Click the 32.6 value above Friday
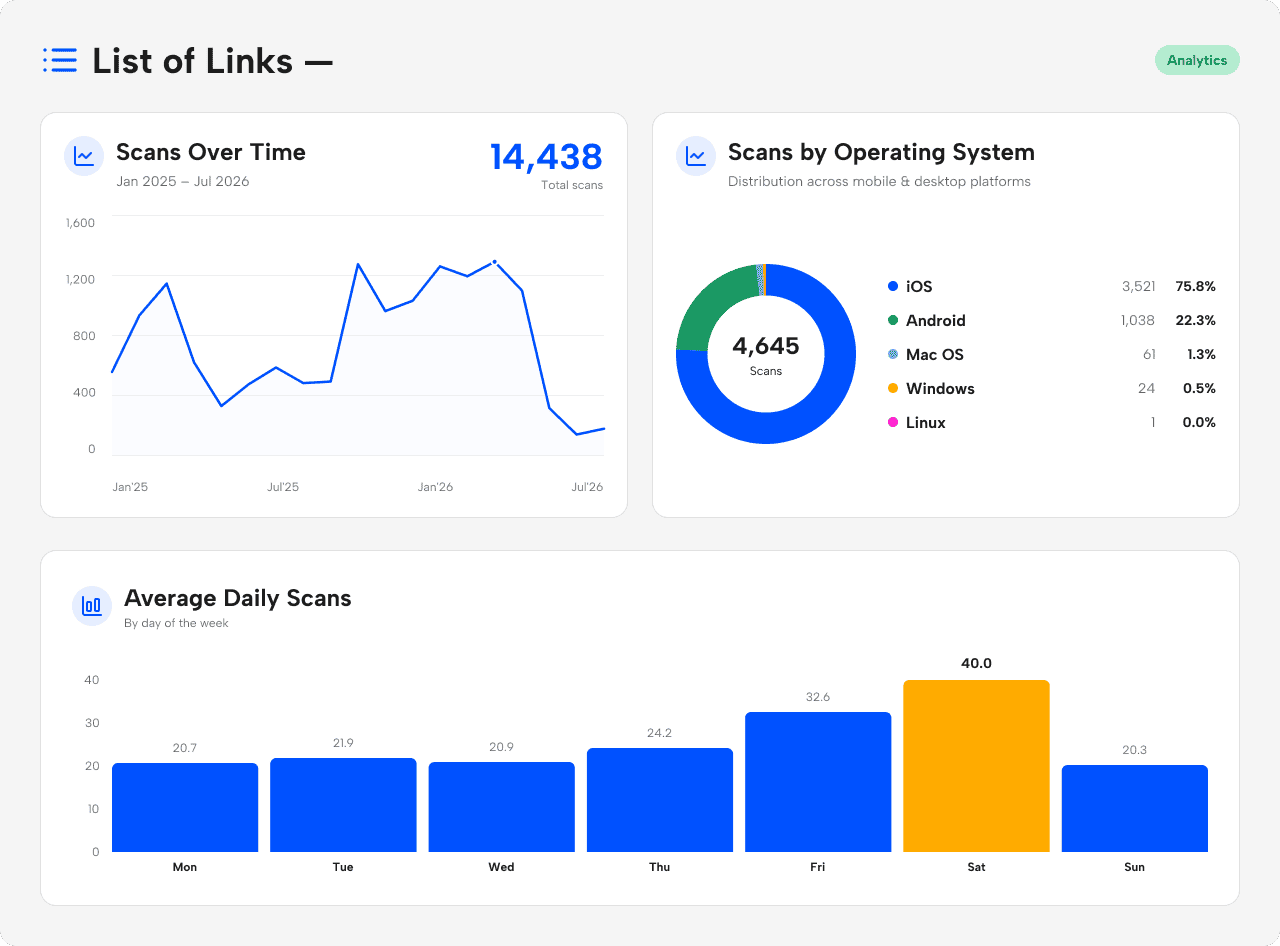This screenshot has height=946, width=1280. coord(818,697)
